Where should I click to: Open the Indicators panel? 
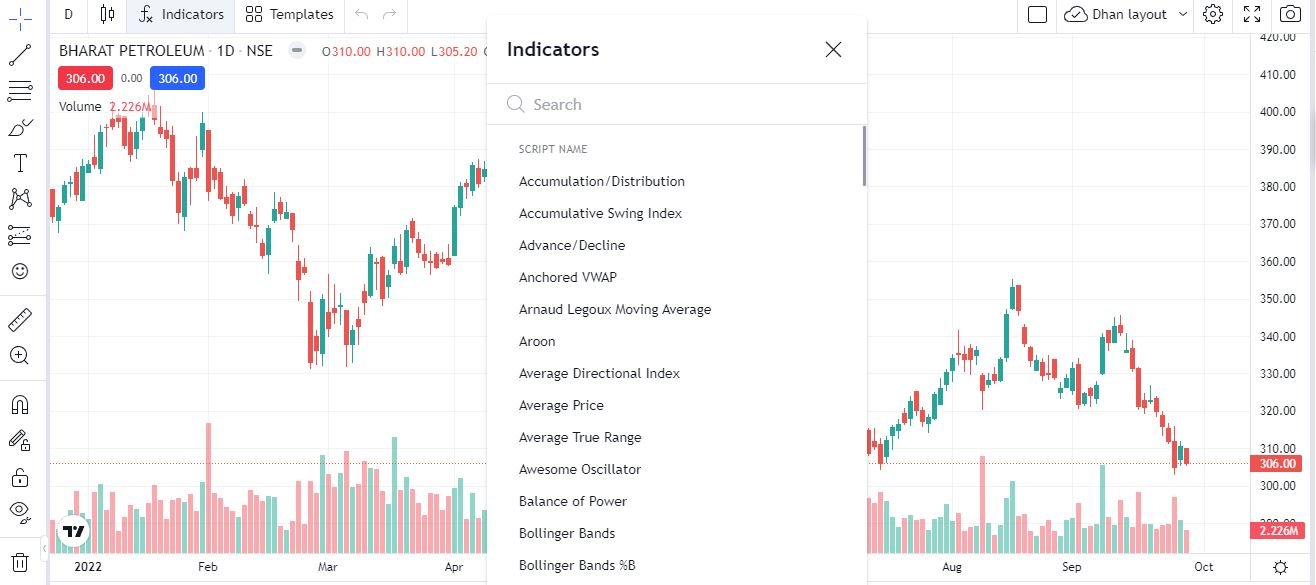tap(181, 14)
